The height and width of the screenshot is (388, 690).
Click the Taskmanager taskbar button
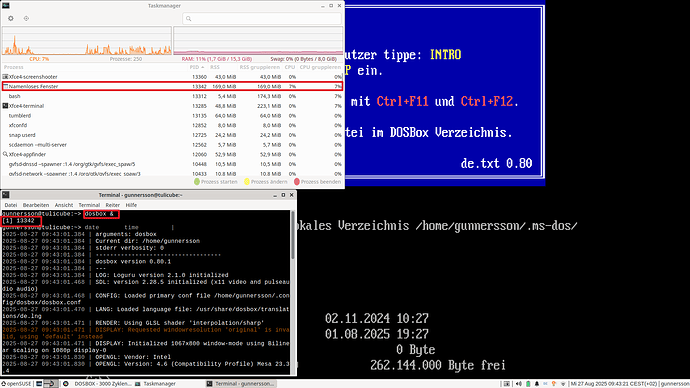point(156,384)
